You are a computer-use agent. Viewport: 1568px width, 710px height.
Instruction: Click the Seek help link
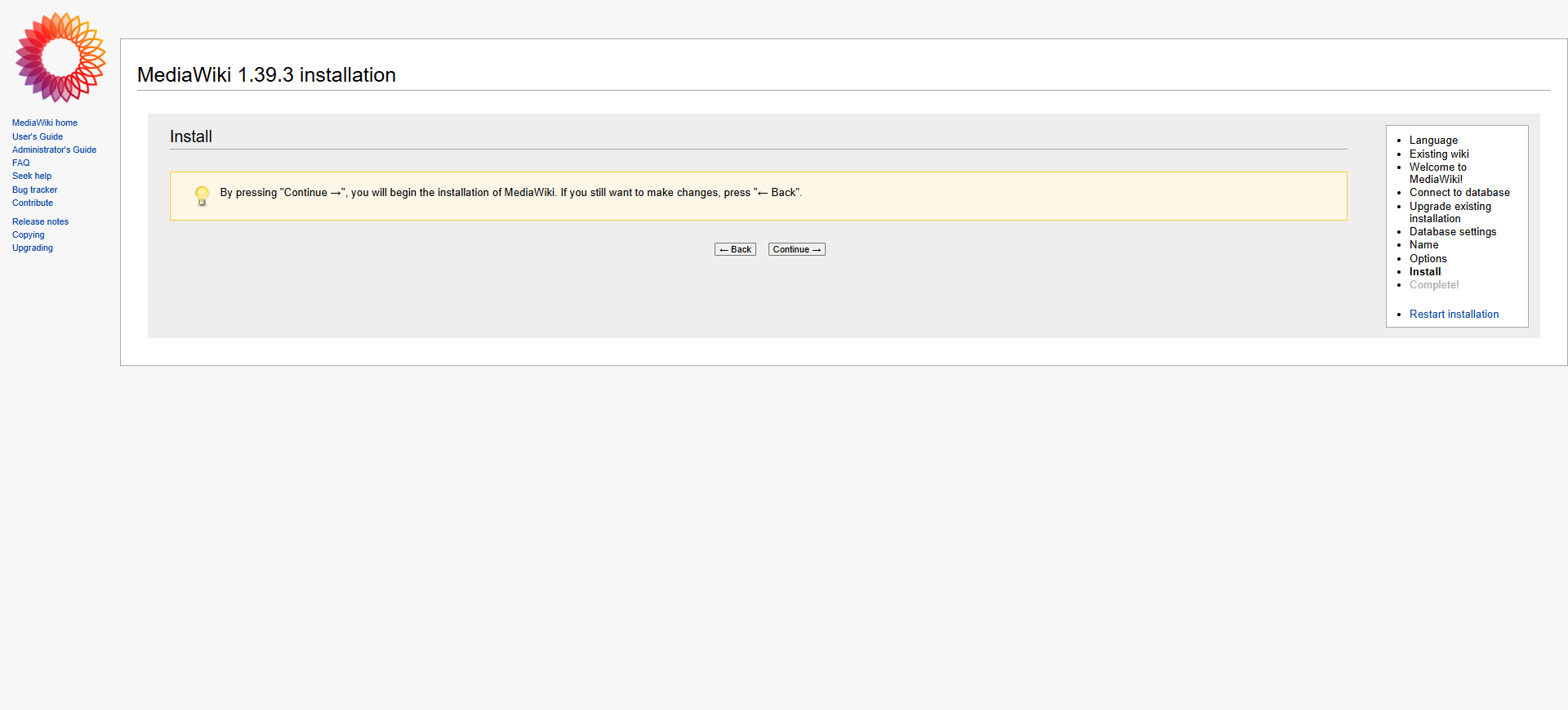[x=32, y=176]
